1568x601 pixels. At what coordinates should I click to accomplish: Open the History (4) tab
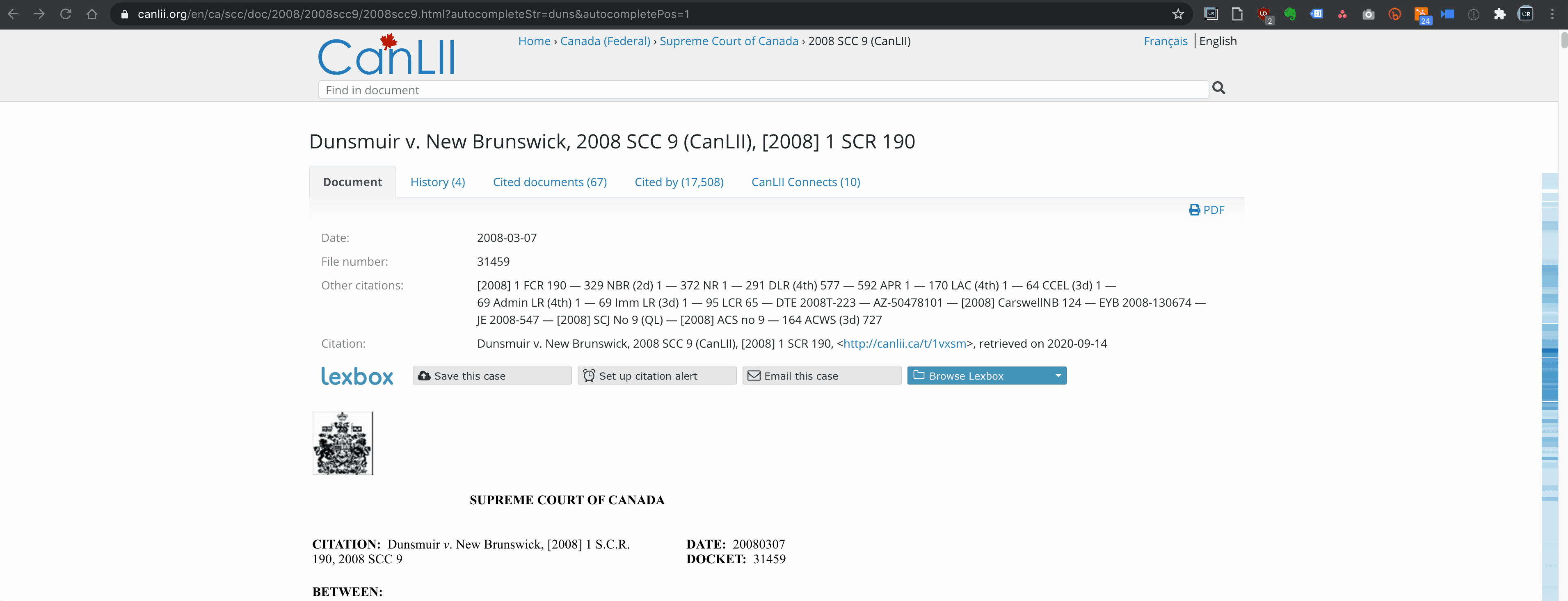click(x=438, y=182)
